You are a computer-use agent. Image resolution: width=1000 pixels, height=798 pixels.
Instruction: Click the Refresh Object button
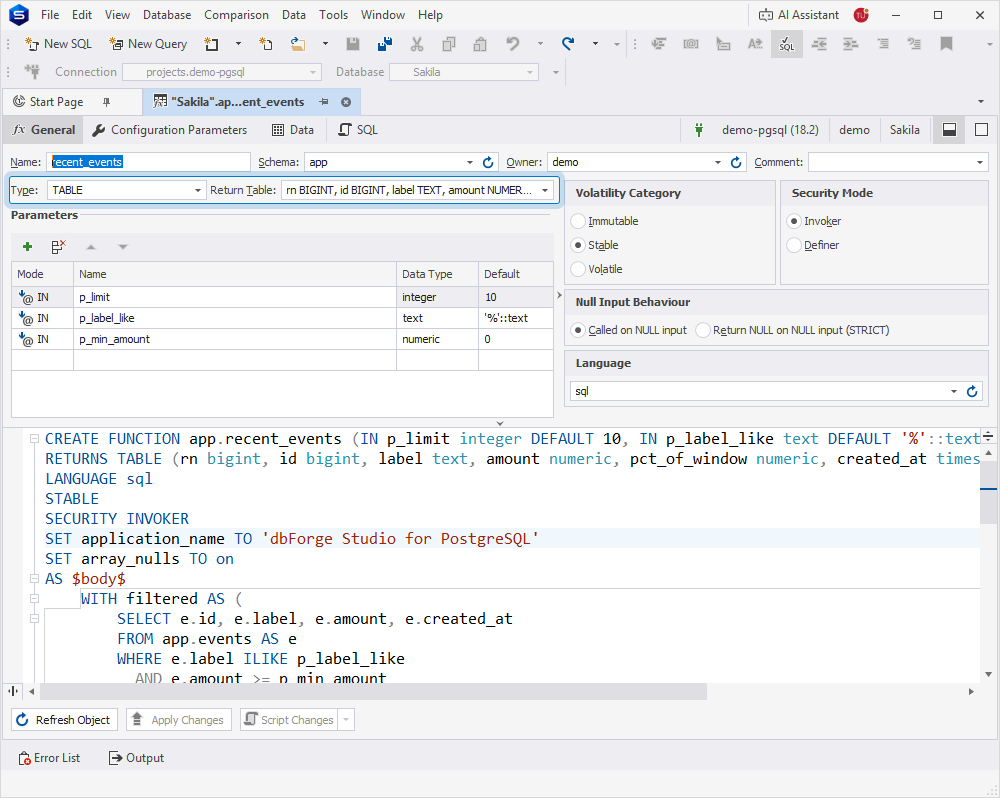(64, 720)
